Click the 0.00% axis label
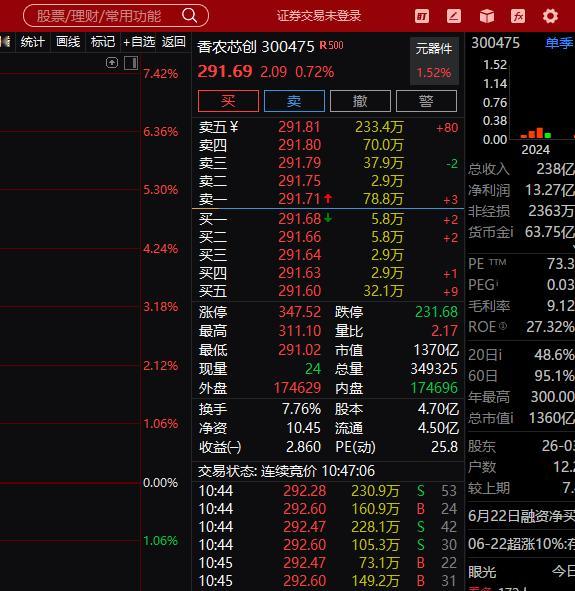 (161, 482)
